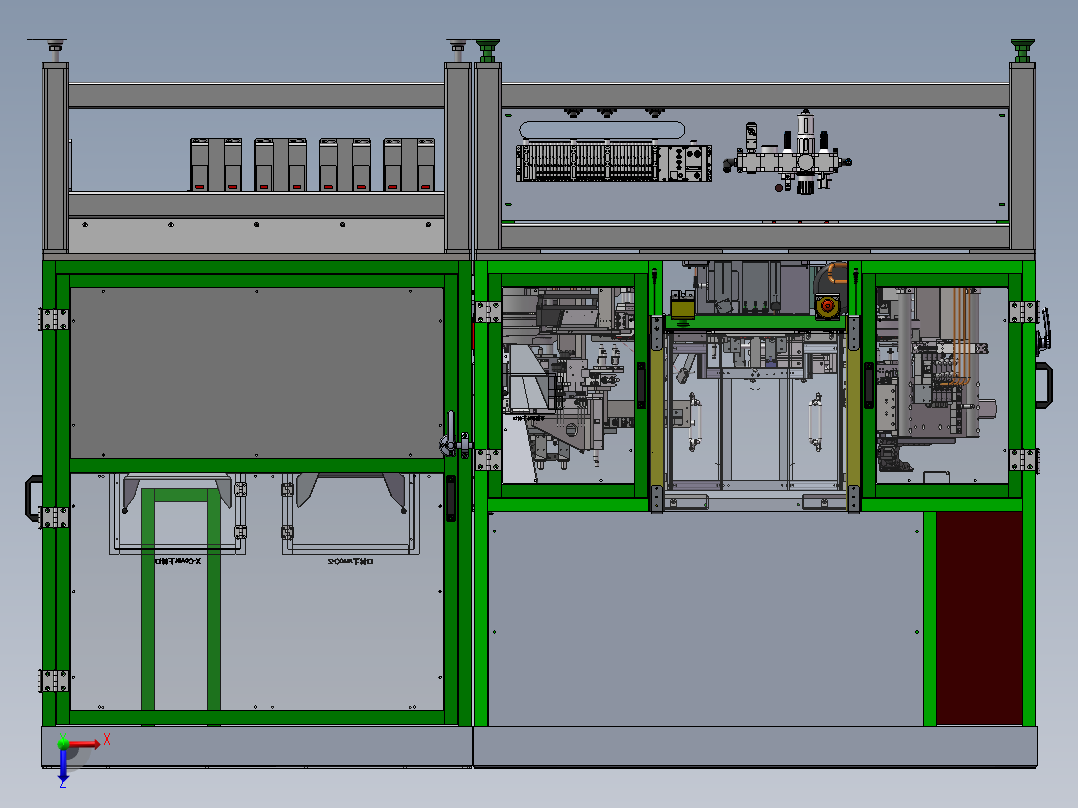The height and width of the screenshot is (808, 1078).
Task: Pick the grey base plate under the left cabinet
Action: pyautogui.click(x=257, y=746)
